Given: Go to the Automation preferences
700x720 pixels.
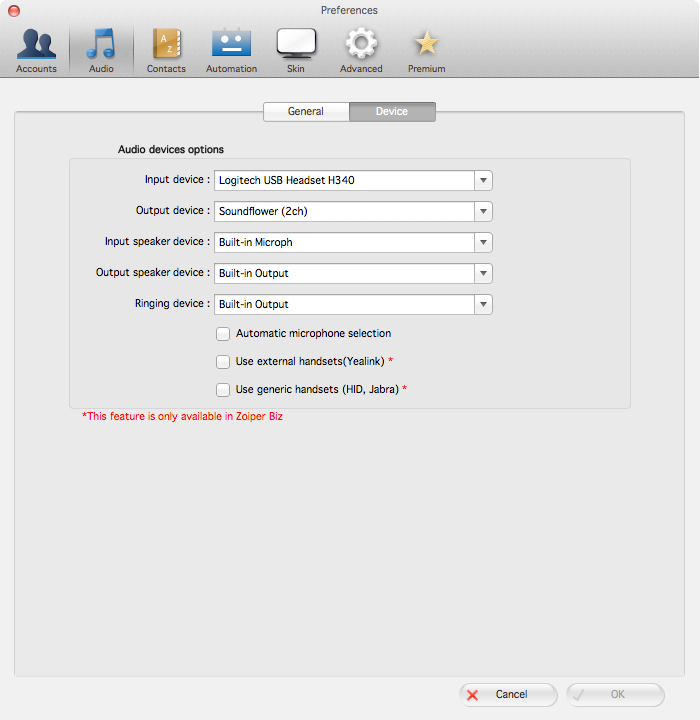Looking at the screenshot, I should (231, 50).
